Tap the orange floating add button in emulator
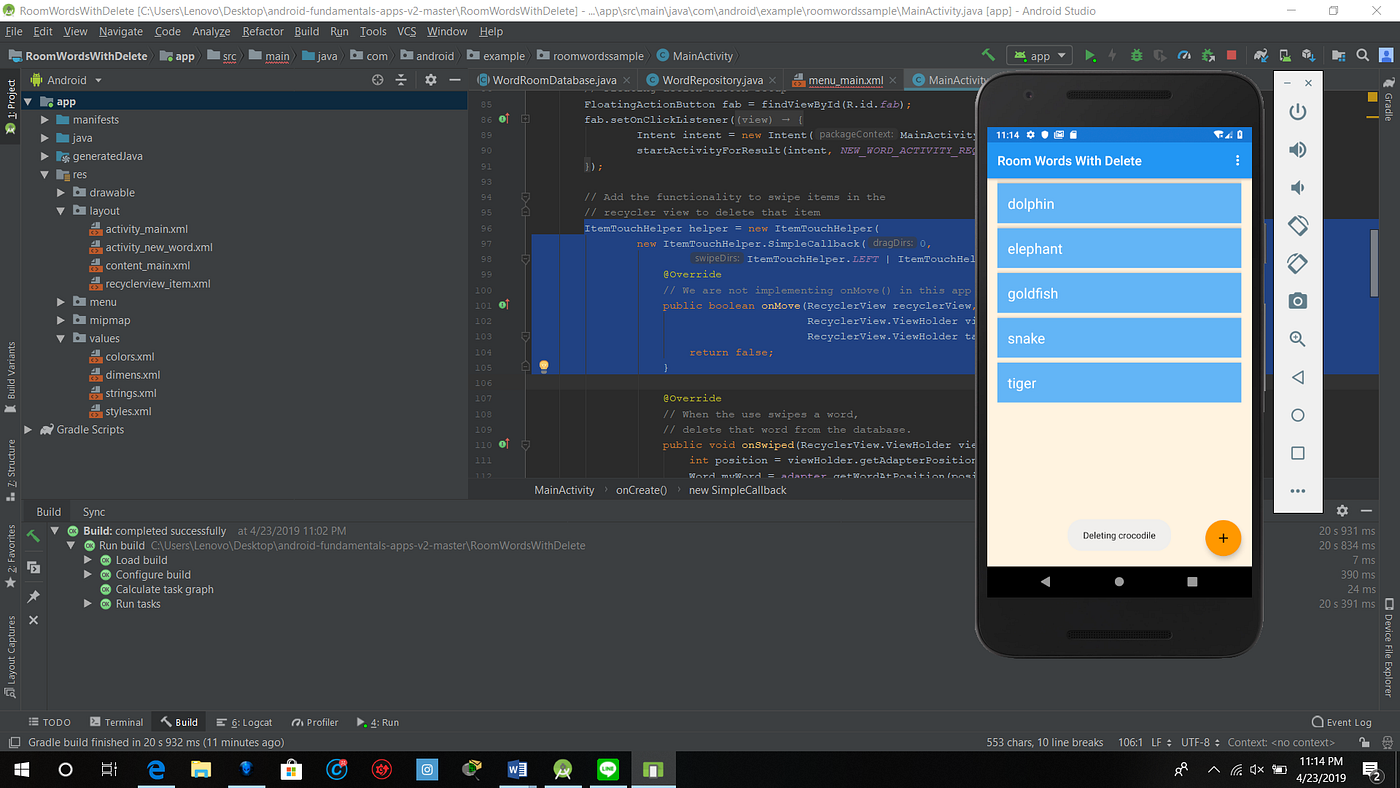The width and height of the screenshot is (1400, 788). pyautogui.click(x=1223, y=537)
